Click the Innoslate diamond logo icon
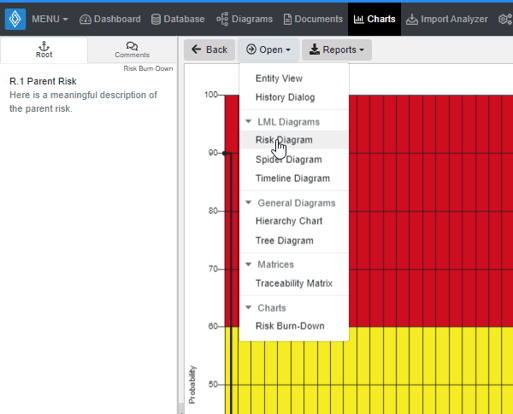This screenshot has width=513, height=414. pyautogui.click(x=15, y=19)
